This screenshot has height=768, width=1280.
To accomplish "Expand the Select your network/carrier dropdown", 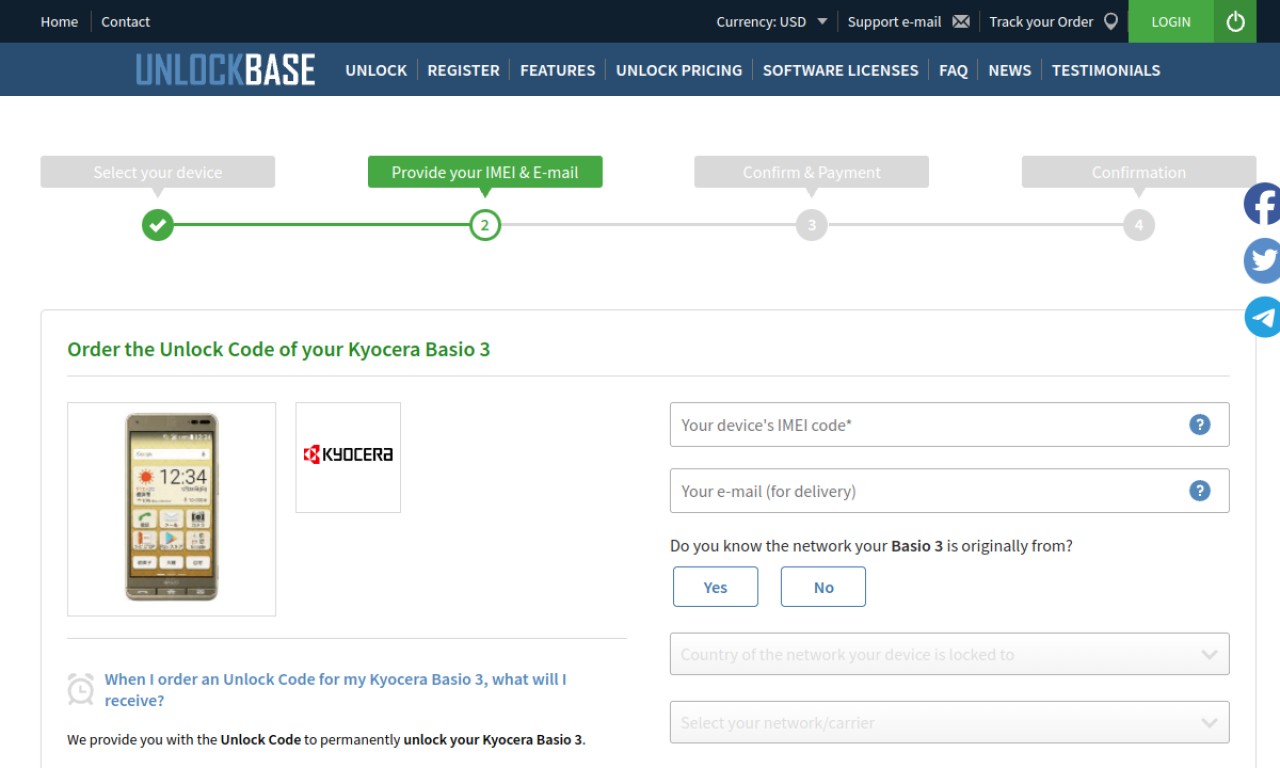I will click(x=949, y=723).
